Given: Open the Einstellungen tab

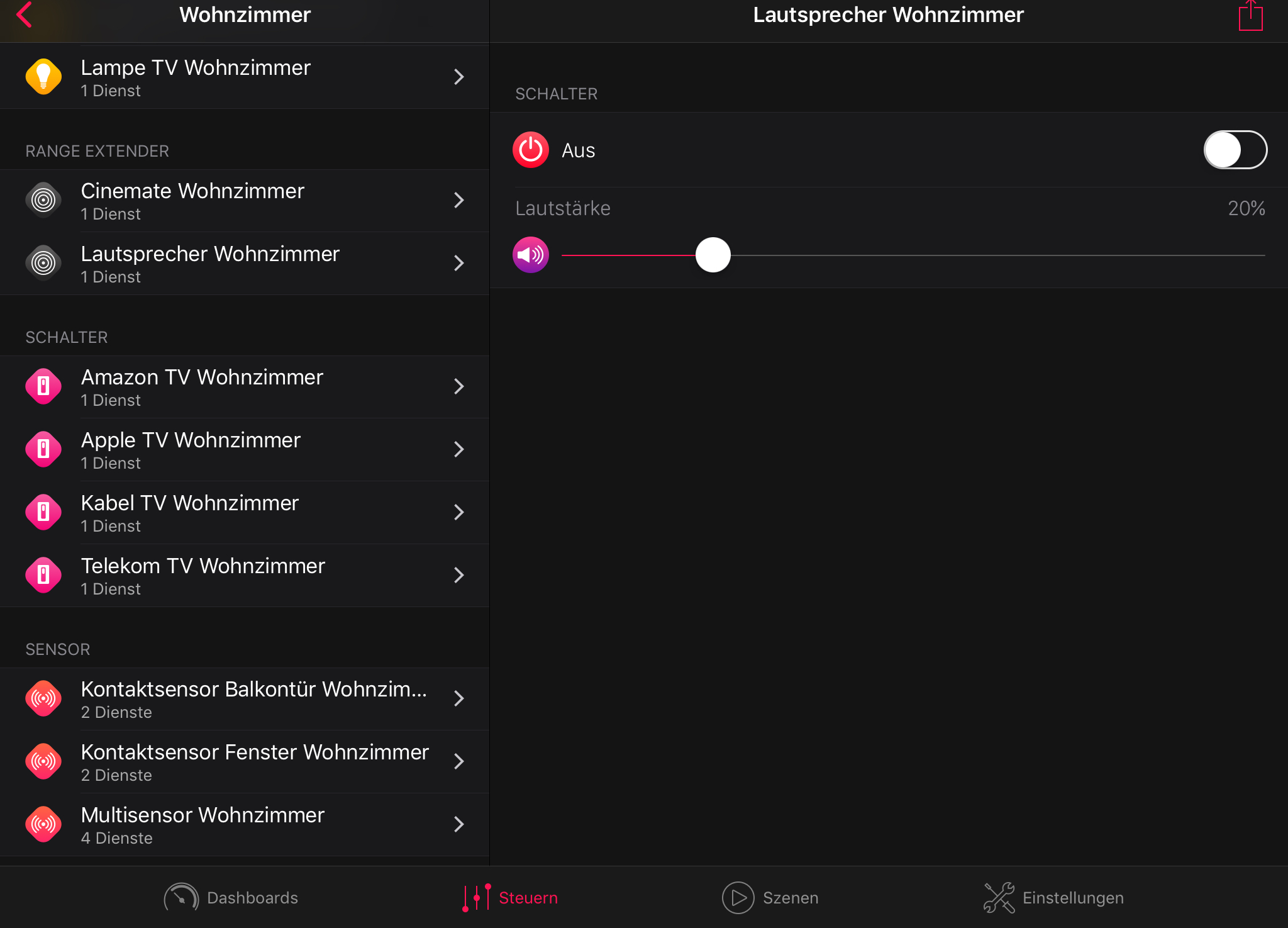Looking at the screenshot, I should click(x=1054, y=897).
